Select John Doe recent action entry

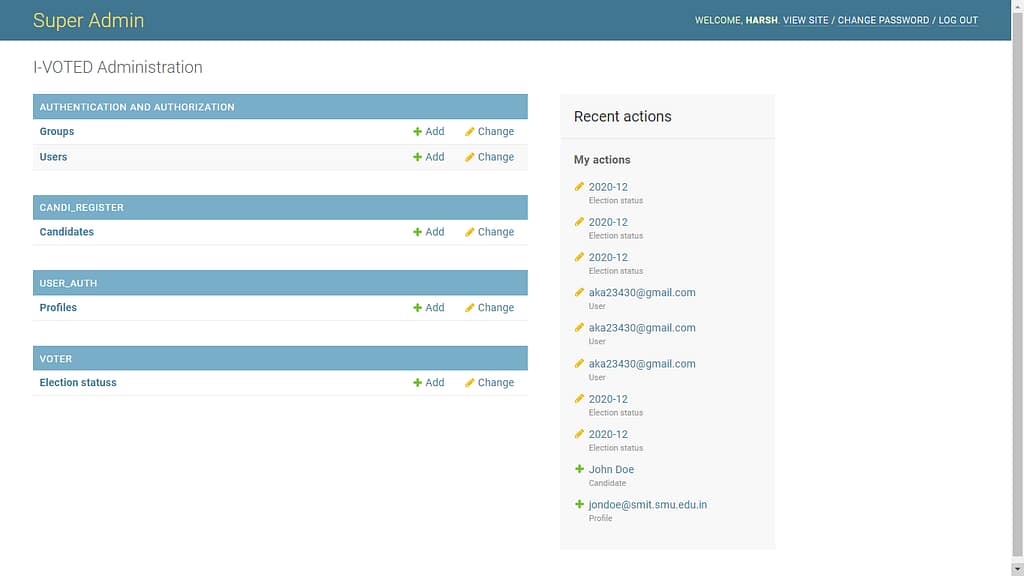tap(611, 469)
